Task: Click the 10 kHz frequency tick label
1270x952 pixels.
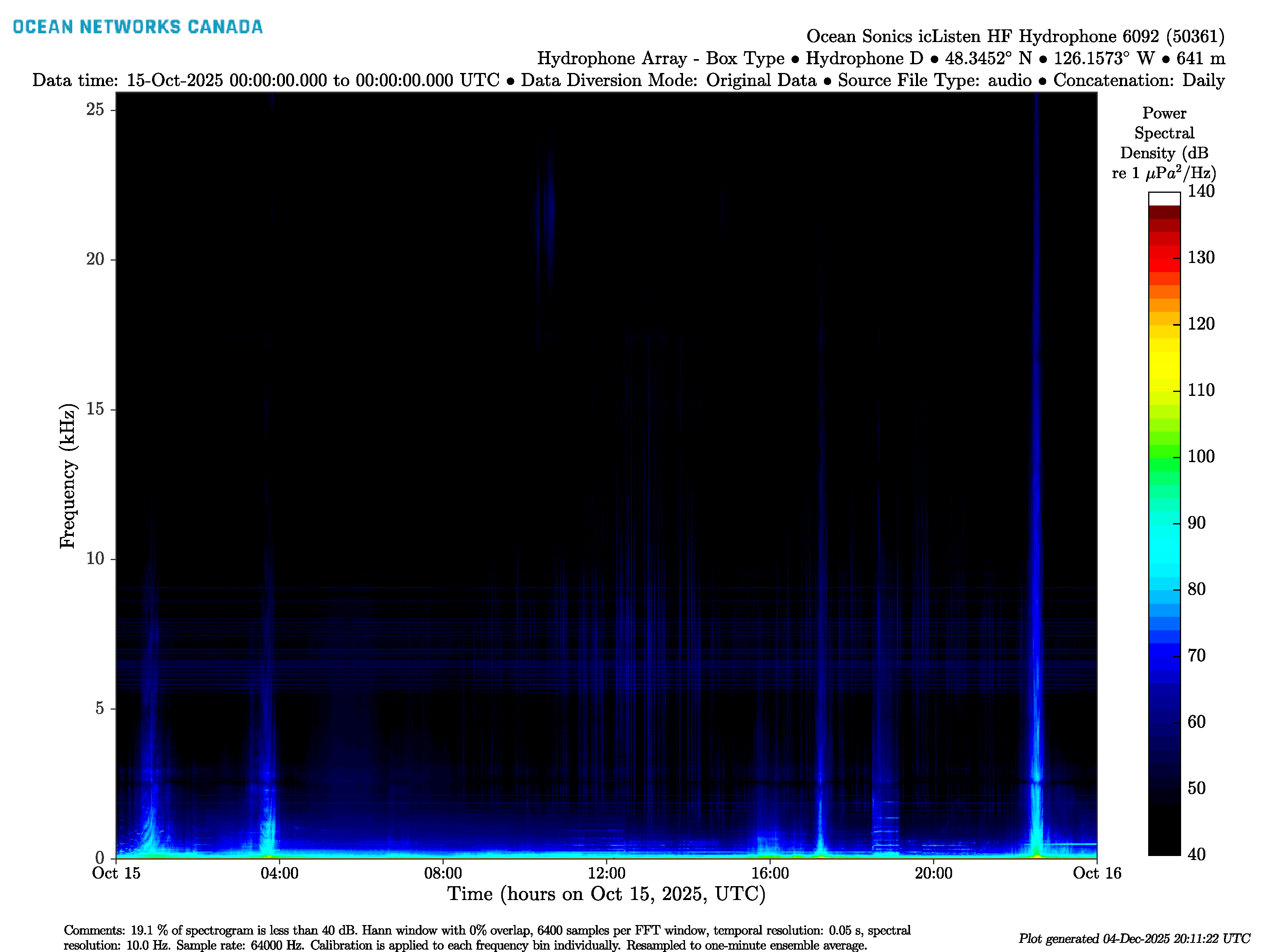Action: pos(95,559)
